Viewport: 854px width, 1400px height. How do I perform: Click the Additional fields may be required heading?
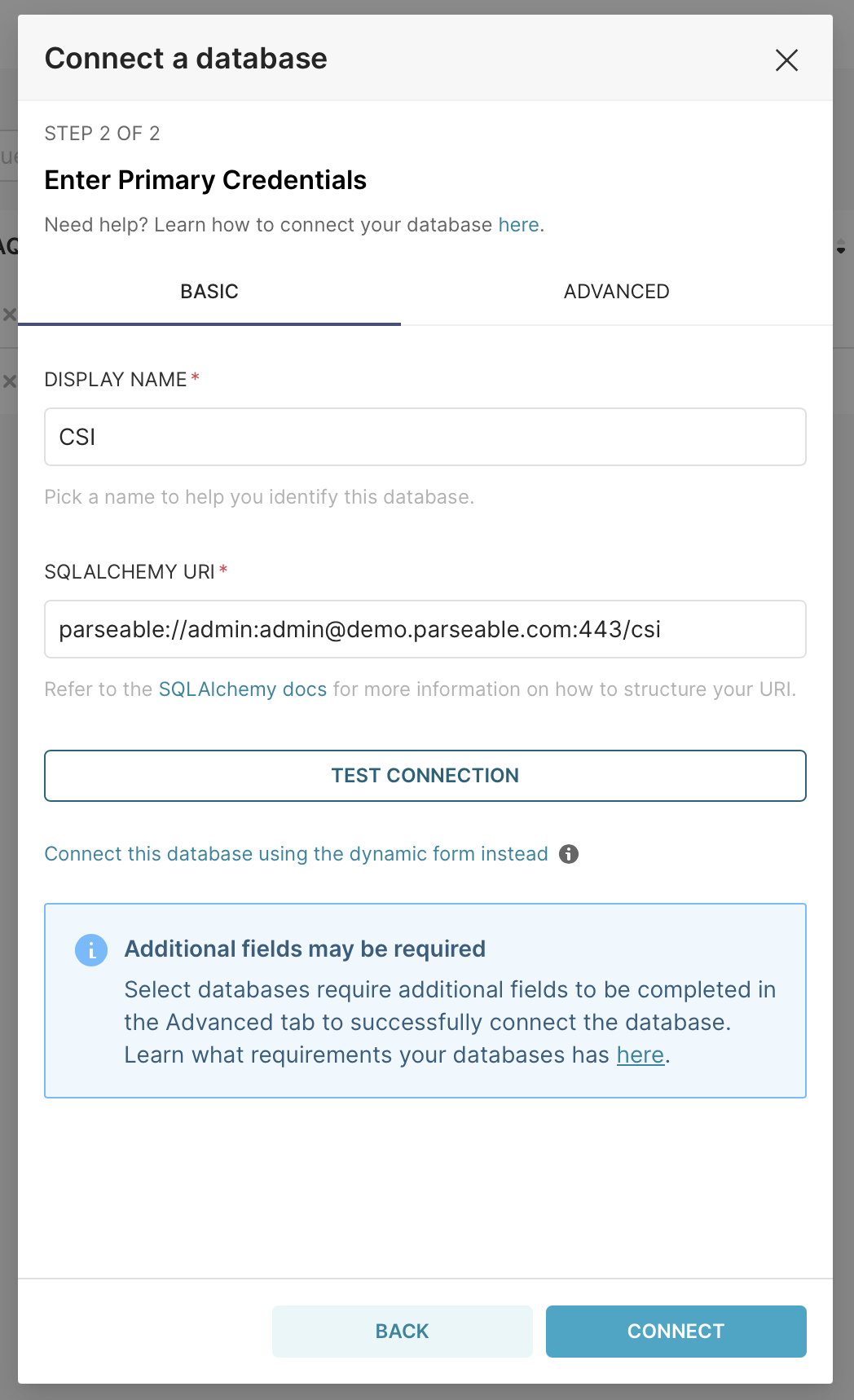(304, 949)
